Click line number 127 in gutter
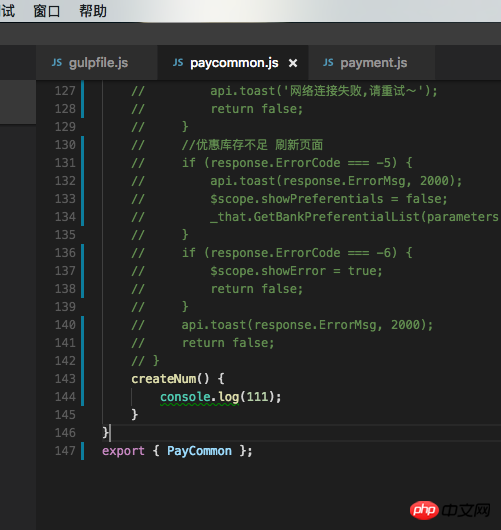Viewport: 501px width, 530px height. tap(65, 91)
